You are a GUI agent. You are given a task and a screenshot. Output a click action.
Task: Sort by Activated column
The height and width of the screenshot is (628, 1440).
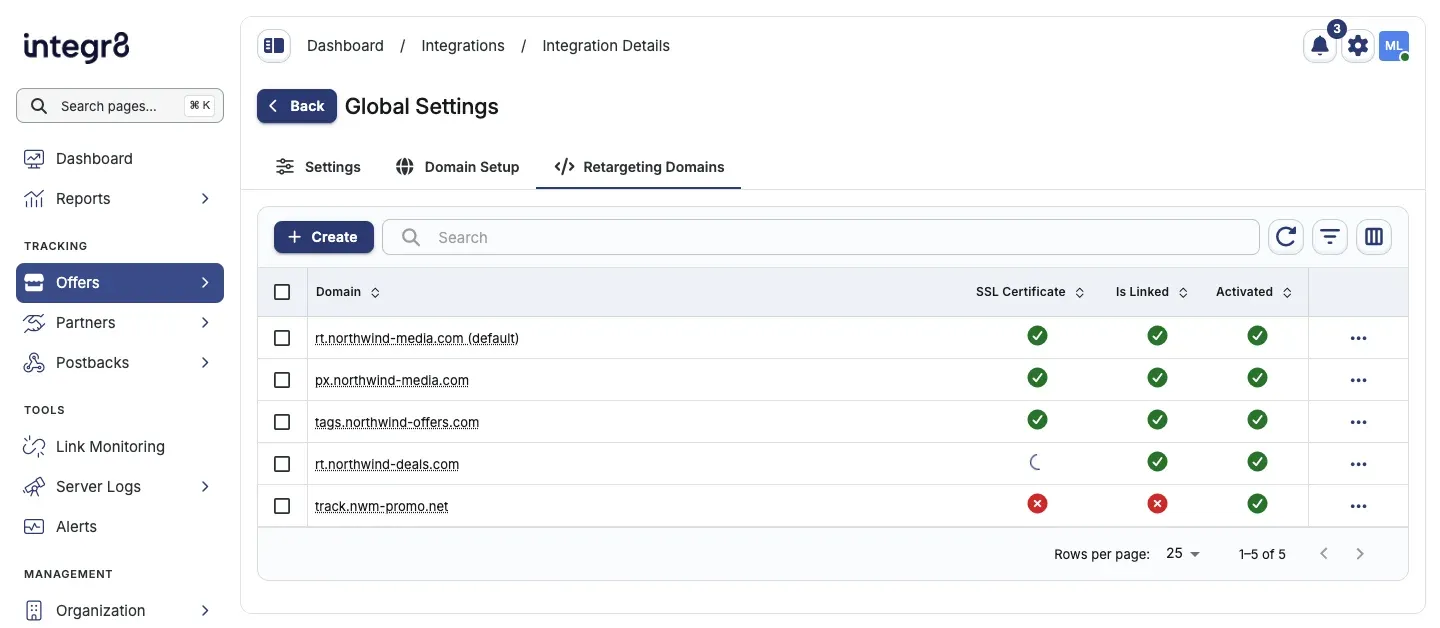coord(1254,292)
